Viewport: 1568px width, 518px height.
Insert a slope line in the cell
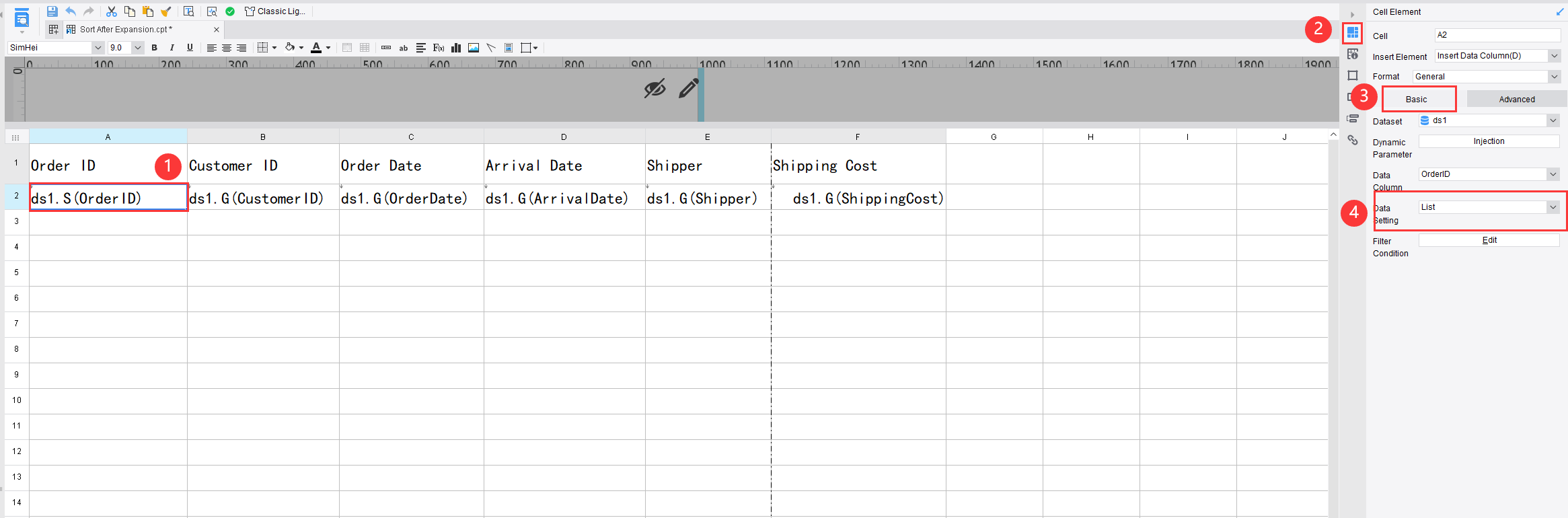pyautogui.click(x=491, y=48)
